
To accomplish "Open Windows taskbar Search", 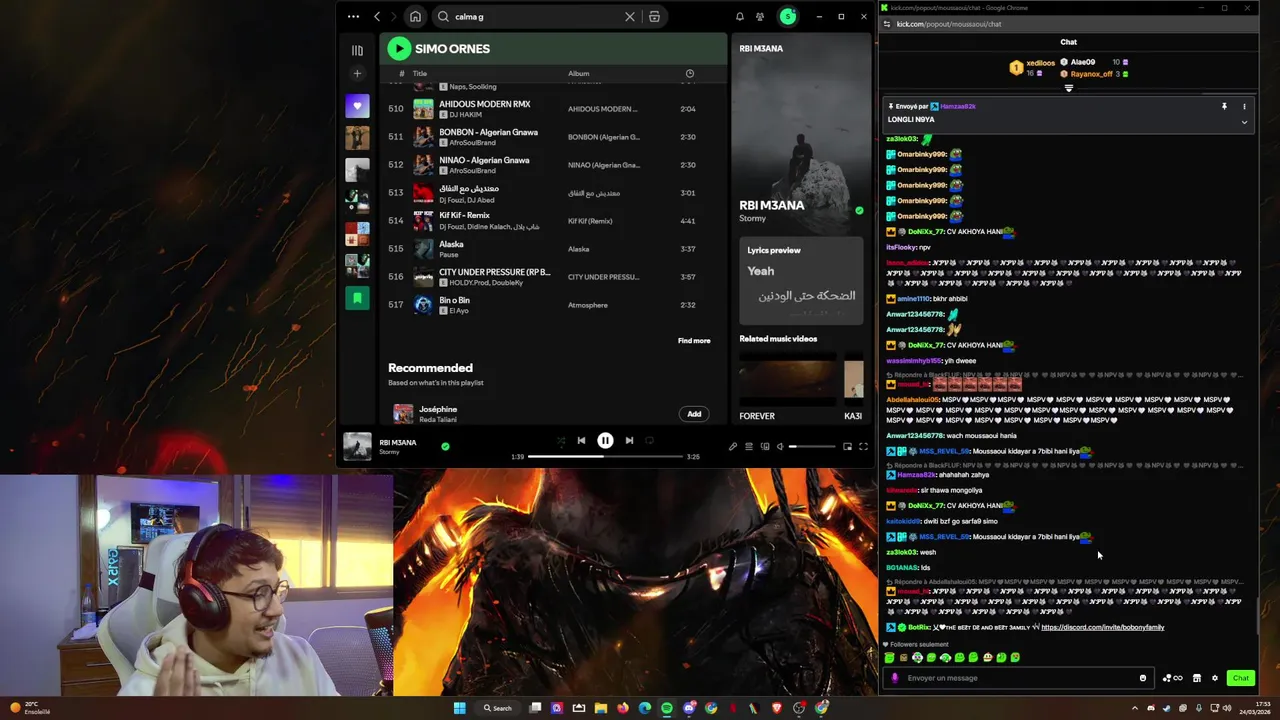I will 498,708.
